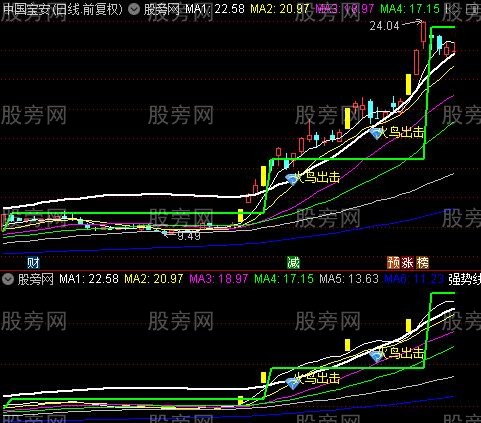Click the 财 financial event marker
The height and width of the screenshot is (423, 481).
coord(33,263)
